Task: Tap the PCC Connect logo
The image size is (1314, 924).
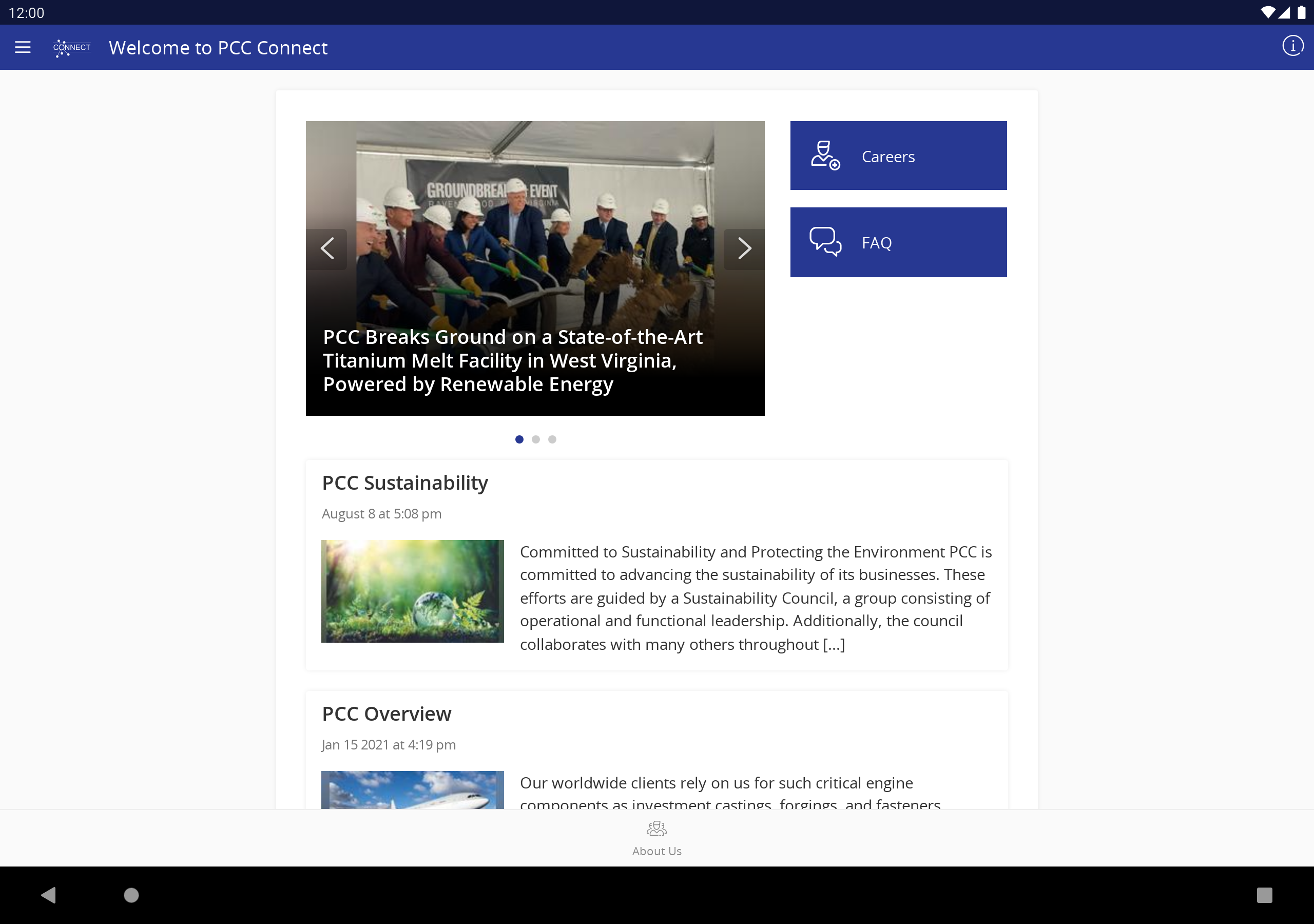Action: point(71,48)
